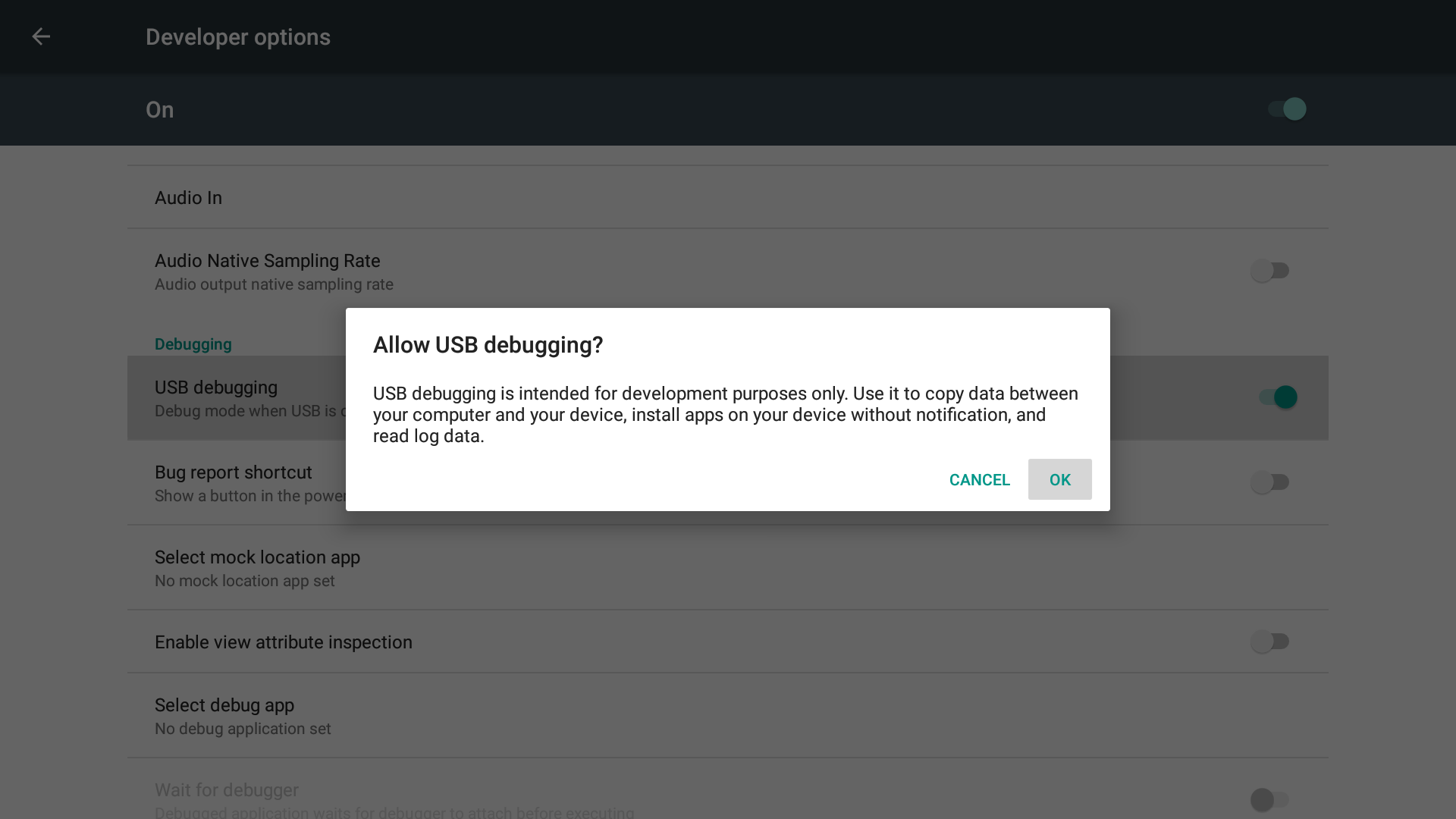Select the Bug report shortcut row label
1456x819 pixels.
[234, 472]
